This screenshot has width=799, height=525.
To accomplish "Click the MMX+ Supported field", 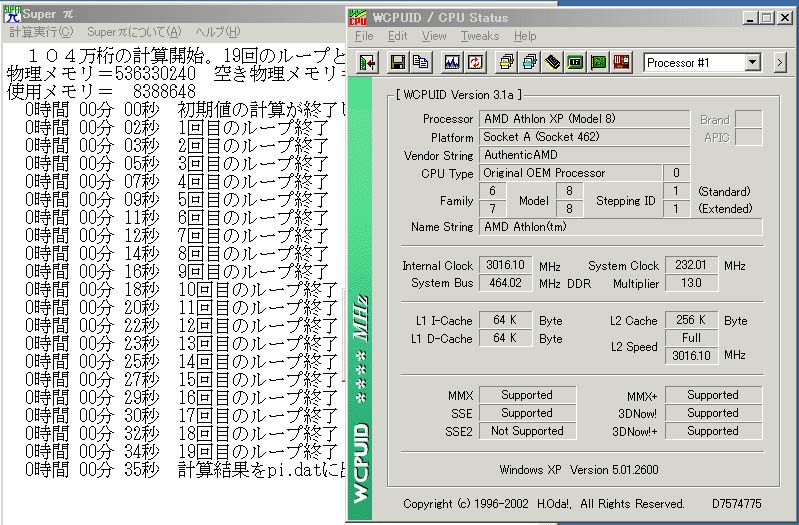I will pos(713,395).
